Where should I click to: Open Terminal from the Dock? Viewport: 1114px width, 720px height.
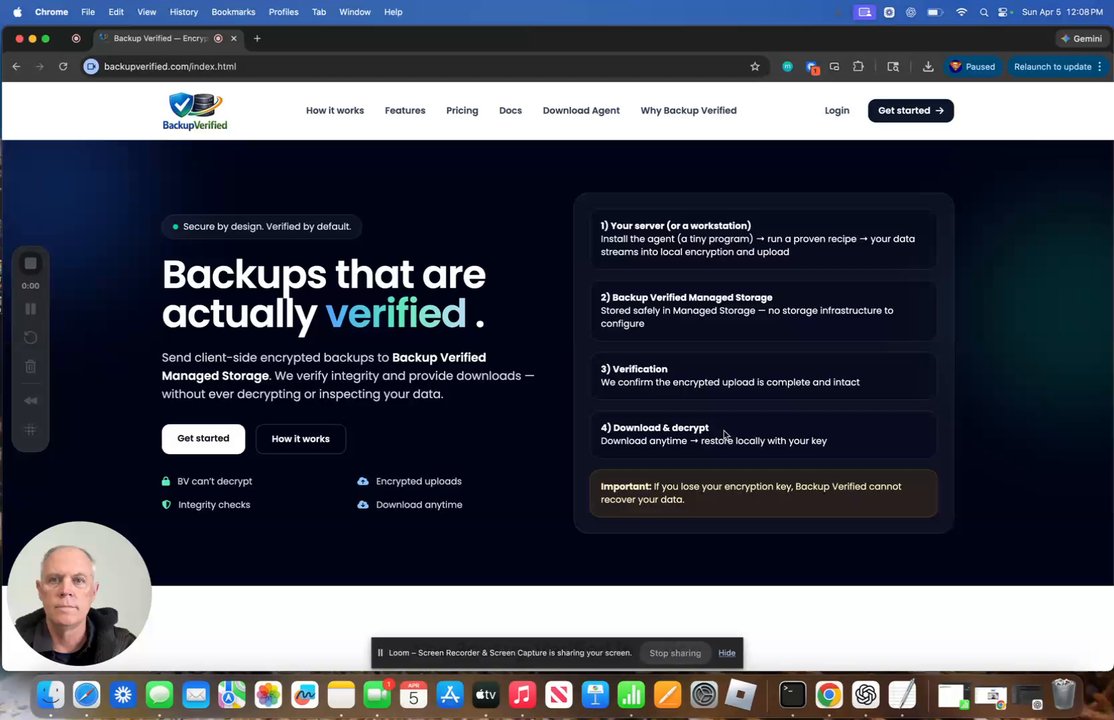coord(792,695)
